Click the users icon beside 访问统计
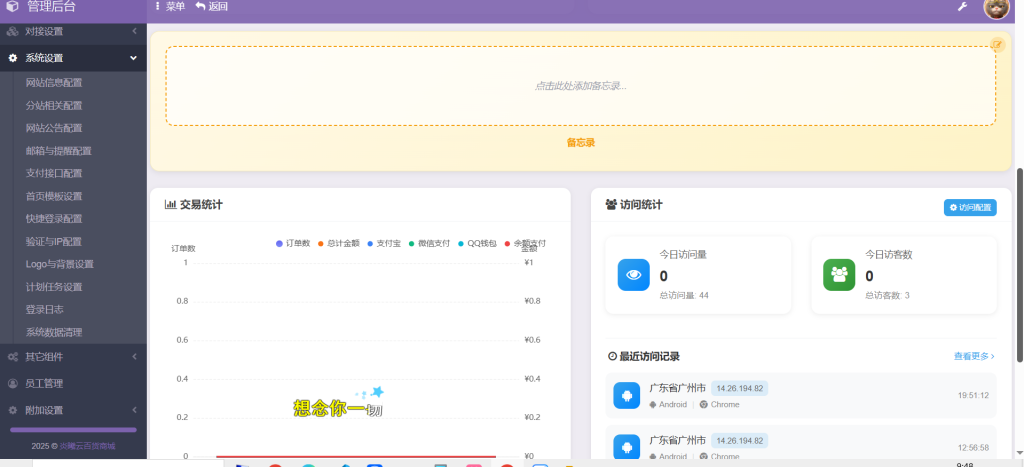This screenshot has width=1024, height=467. point(611,204)
